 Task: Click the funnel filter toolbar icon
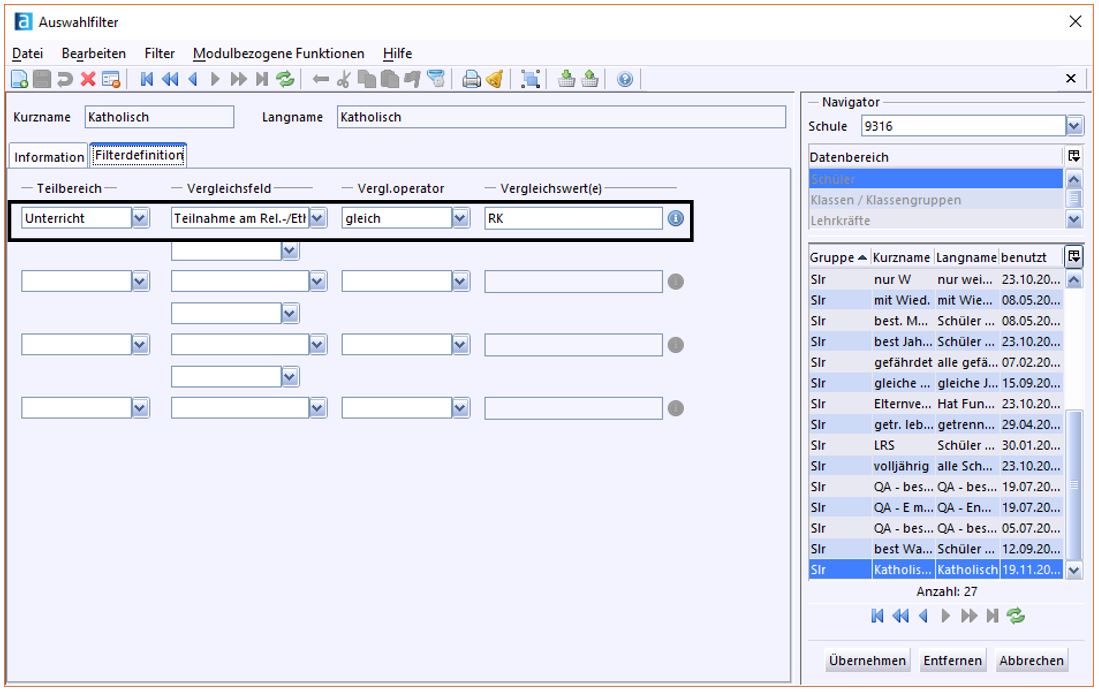[435, 79]
